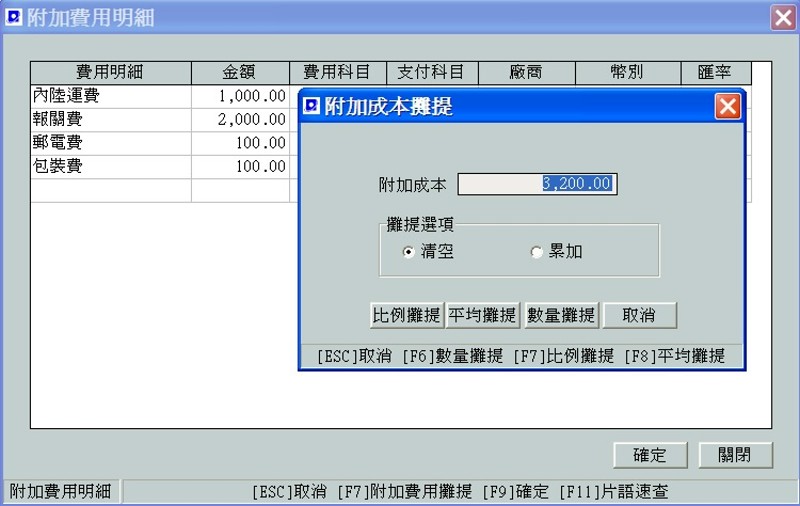
Task: Click the 100.00 amount for 包裝費
Action: (240, 167)
